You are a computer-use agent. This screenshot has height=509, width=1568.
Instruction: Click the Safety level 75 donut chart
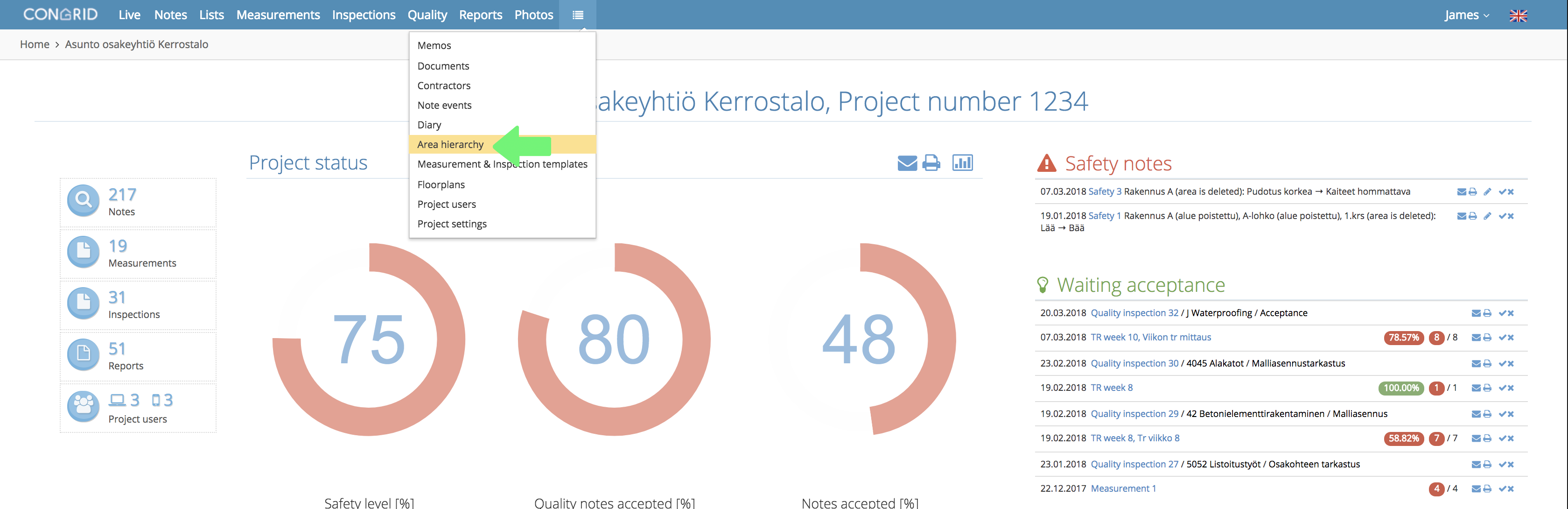(x=369, y=339)
